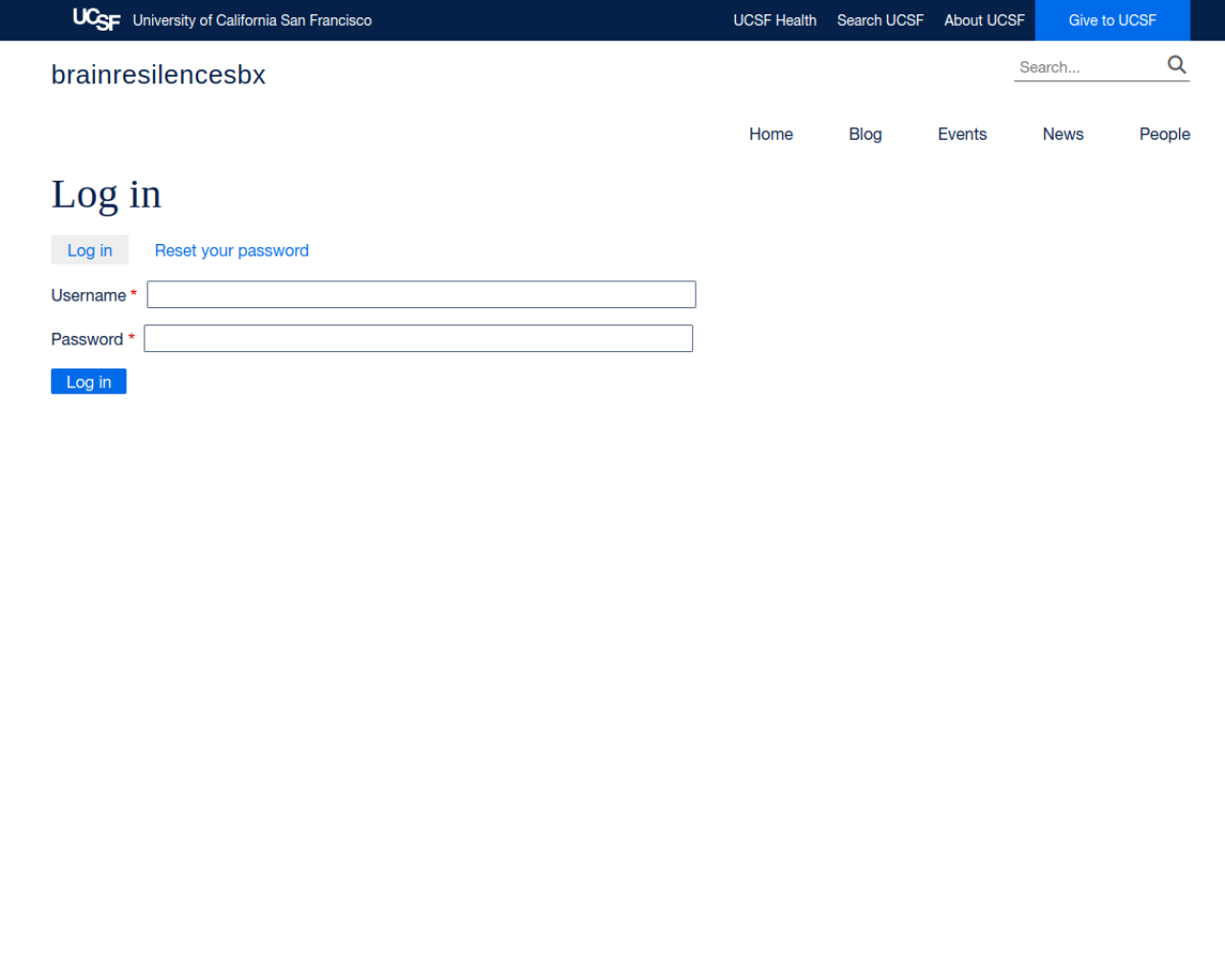The width and height of the screenshot is (1225, 980).
Task: Select the News menu item
Action: [1062, 134]
